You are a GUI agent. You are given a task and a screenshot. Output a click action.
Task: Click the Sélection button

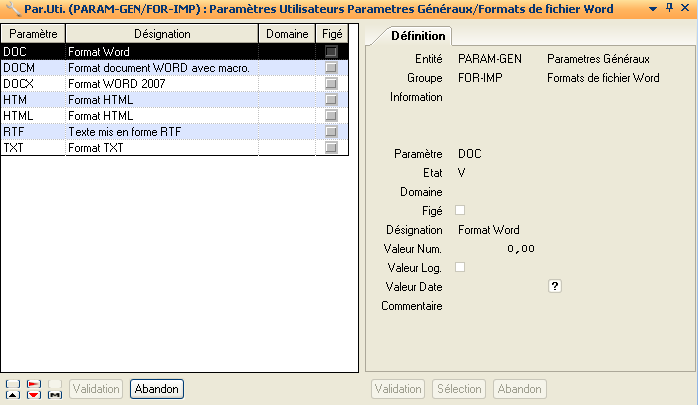pyautogui.click(x=459, y=389)
